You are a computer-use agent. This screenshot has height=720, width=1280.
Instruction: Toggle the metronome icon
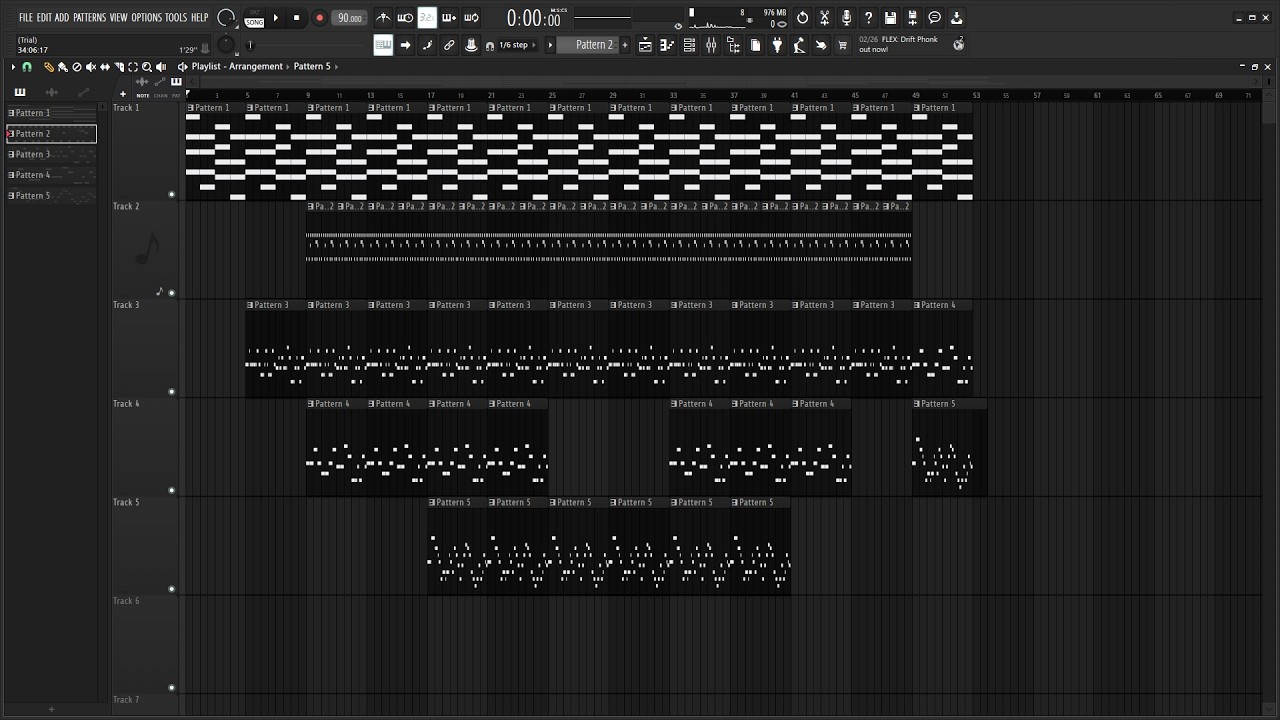pyautogui.click(x=383, y=17)
